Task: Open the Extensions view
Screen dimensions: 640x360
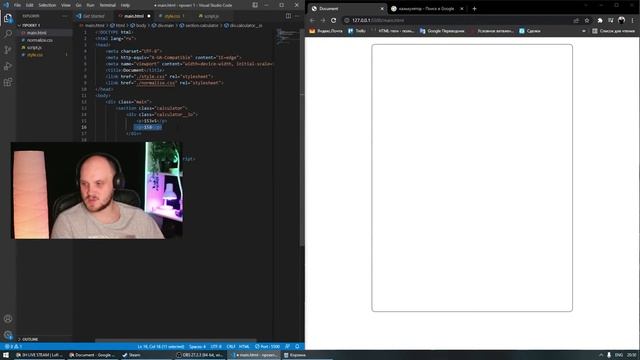Action: click(x=8, y=82)
